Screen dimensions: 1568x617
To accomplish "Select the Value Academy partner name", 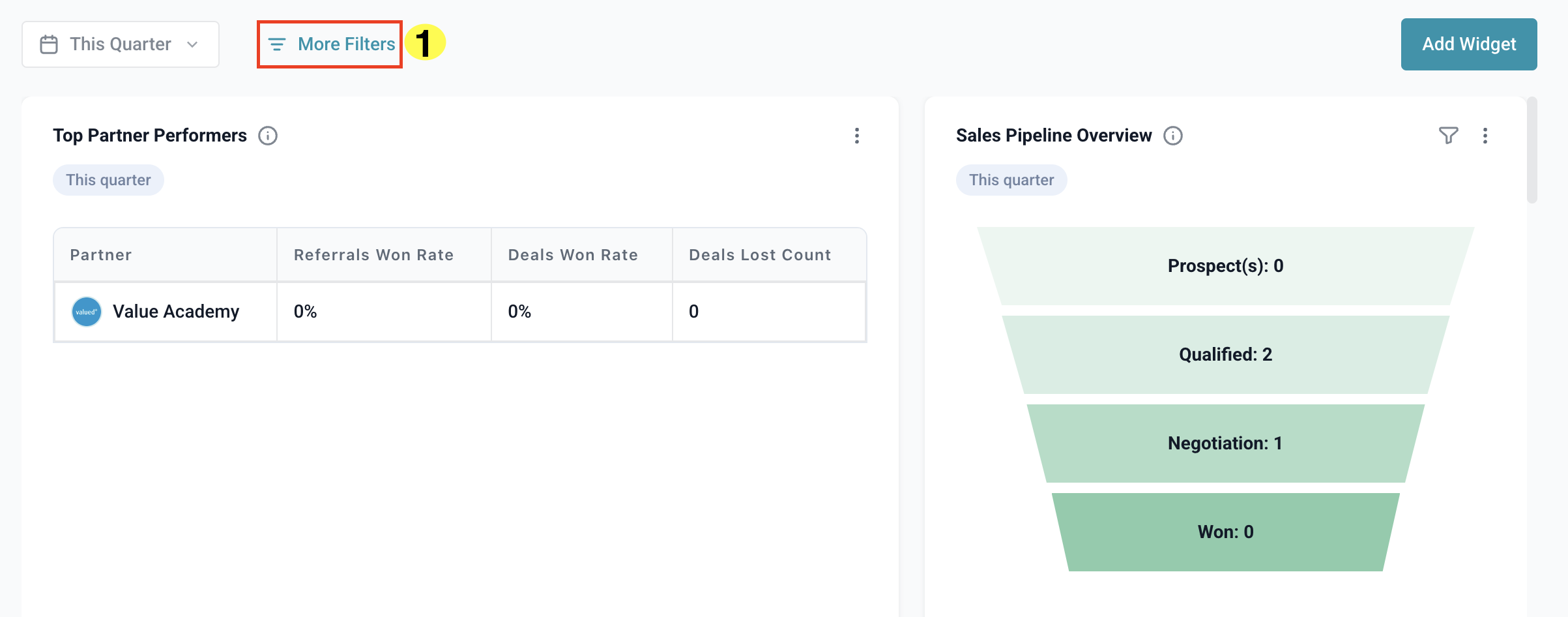I will (176, 312).
